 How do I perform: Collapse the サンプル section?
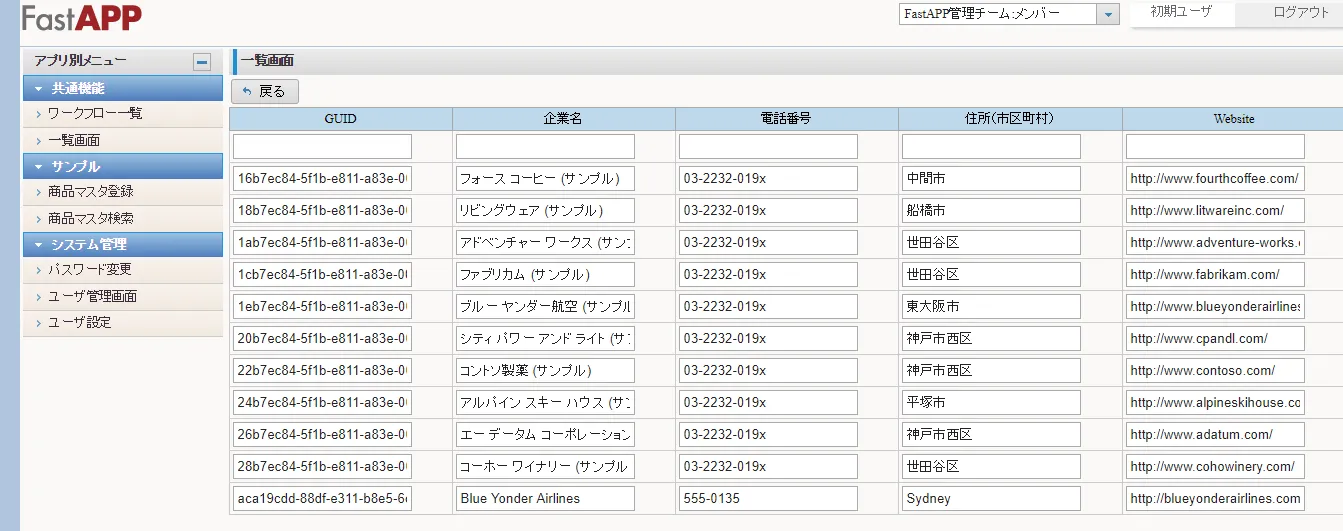[123, 166]
